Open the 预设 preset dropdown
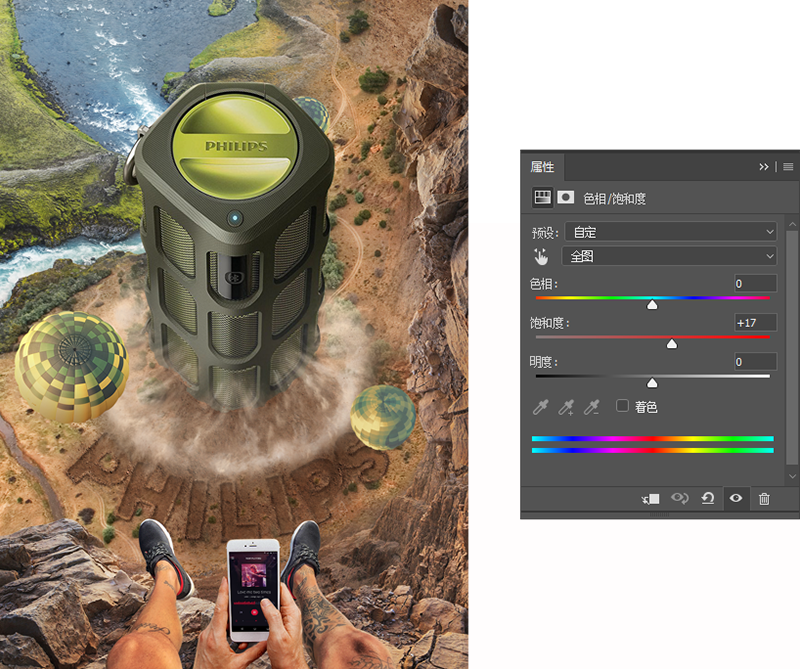The image size is (800, 669). tap(670, 232)
